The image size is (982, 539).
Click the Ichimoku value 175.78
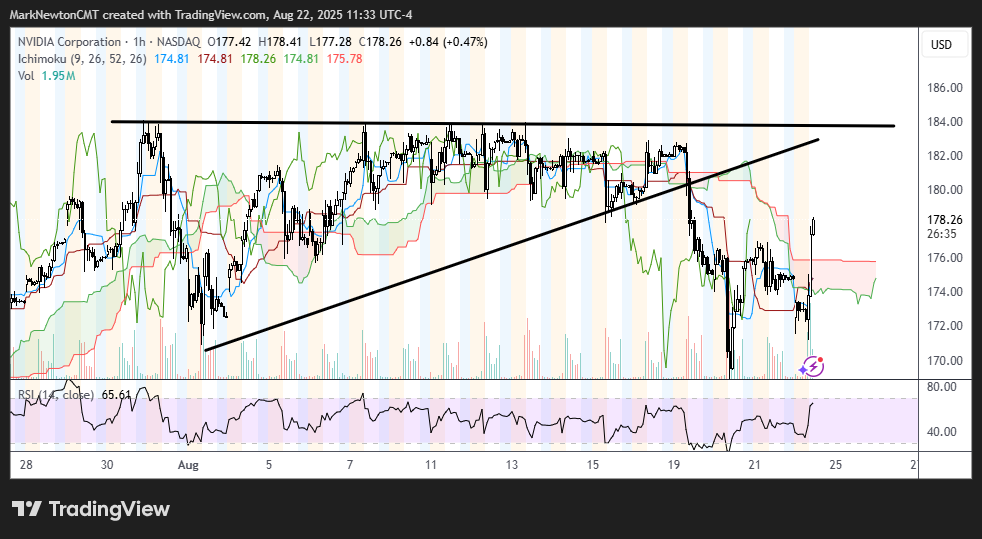pyautogui.click(x=344, y=59)
